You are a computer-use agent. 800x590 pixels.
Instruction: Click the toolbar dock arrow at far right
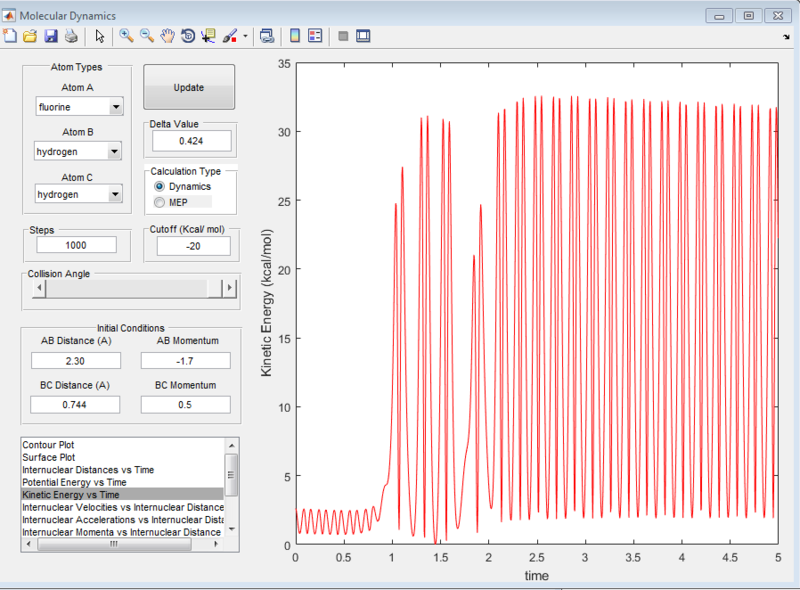pyautogui.click(x=786, y=37)
